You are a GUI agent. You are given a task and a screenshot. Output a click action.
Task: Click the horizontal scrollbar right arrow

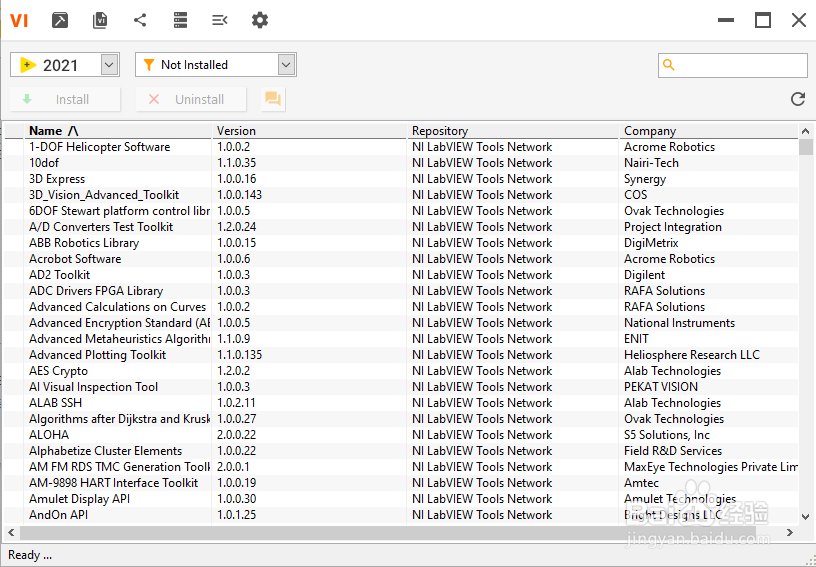[x=790, y=532]
